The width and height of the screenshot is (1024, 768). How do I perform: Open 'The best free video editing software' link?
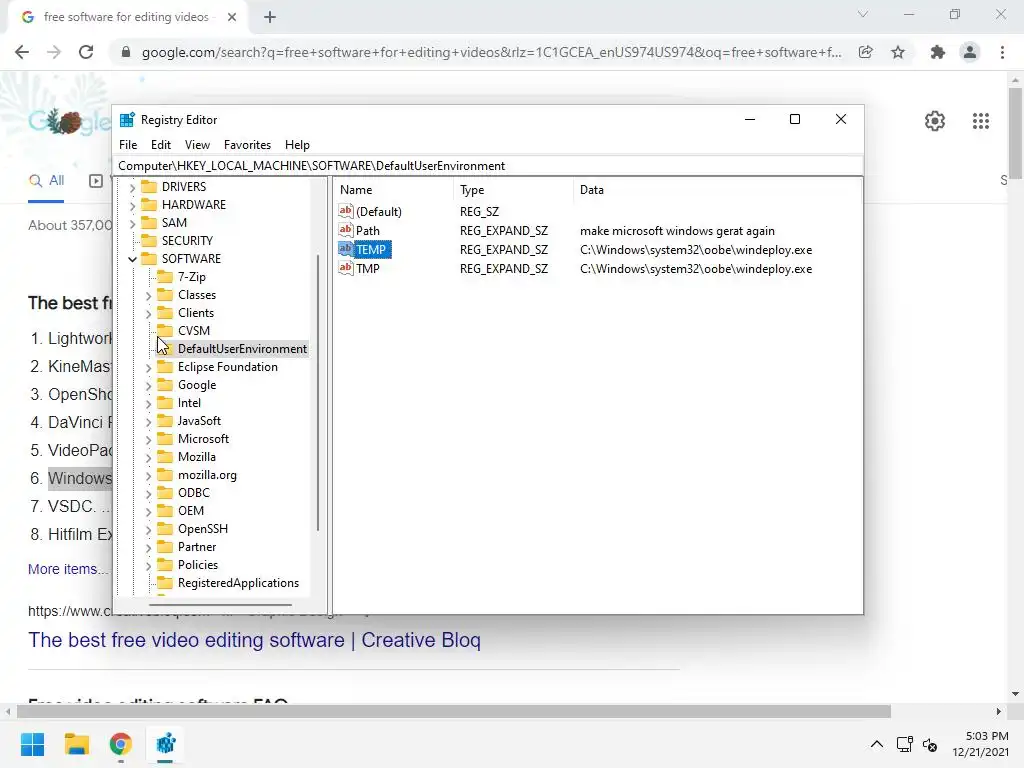[255, 640]
